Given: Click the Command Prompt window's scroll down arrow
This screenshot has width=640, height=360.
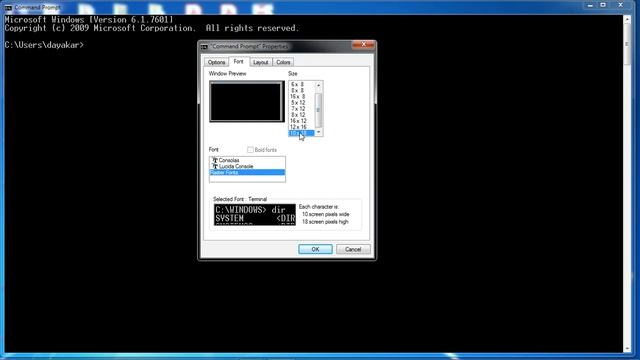Looking at the screenshot, I should pos(627,349).
